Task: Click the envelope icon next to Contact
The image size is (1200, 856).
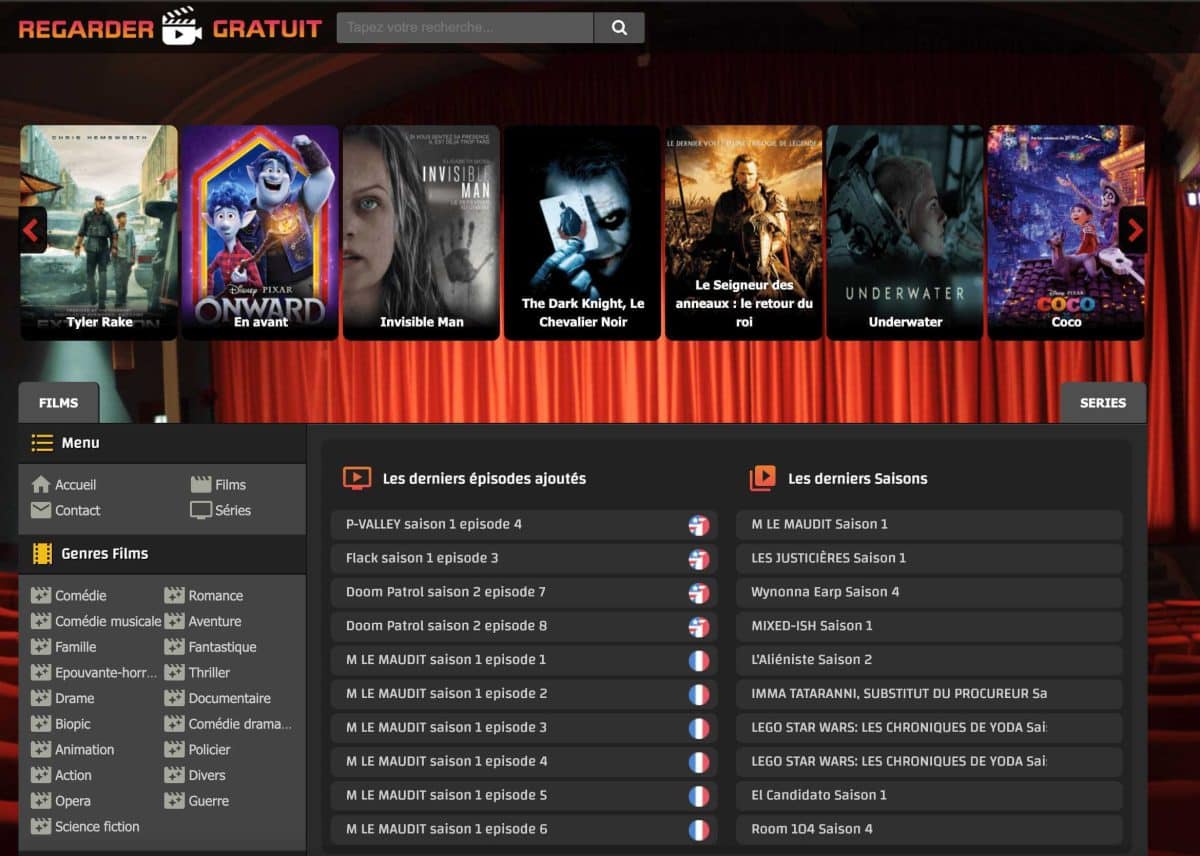Action: pyautogui.click(x=41, y=510)
